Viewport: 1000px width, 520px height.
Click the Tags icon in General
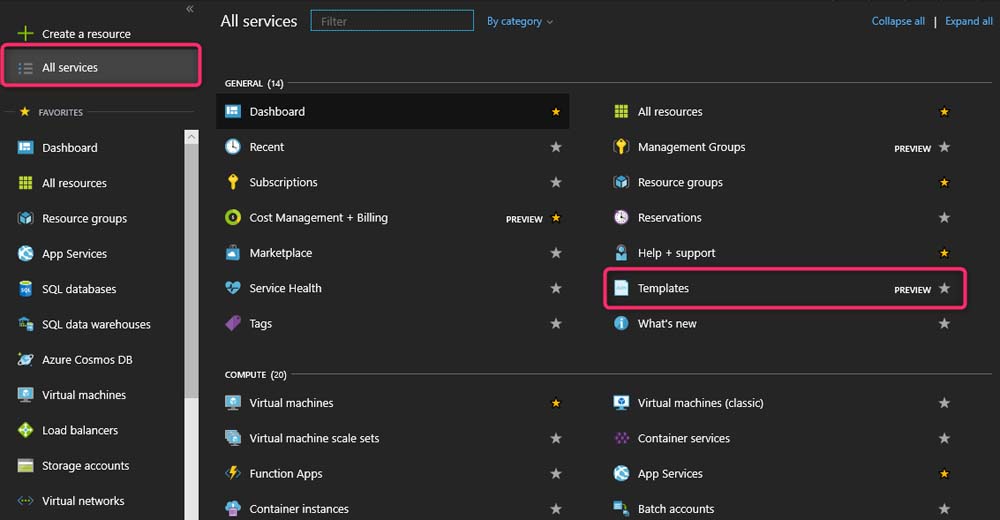(x=233, y=323)
